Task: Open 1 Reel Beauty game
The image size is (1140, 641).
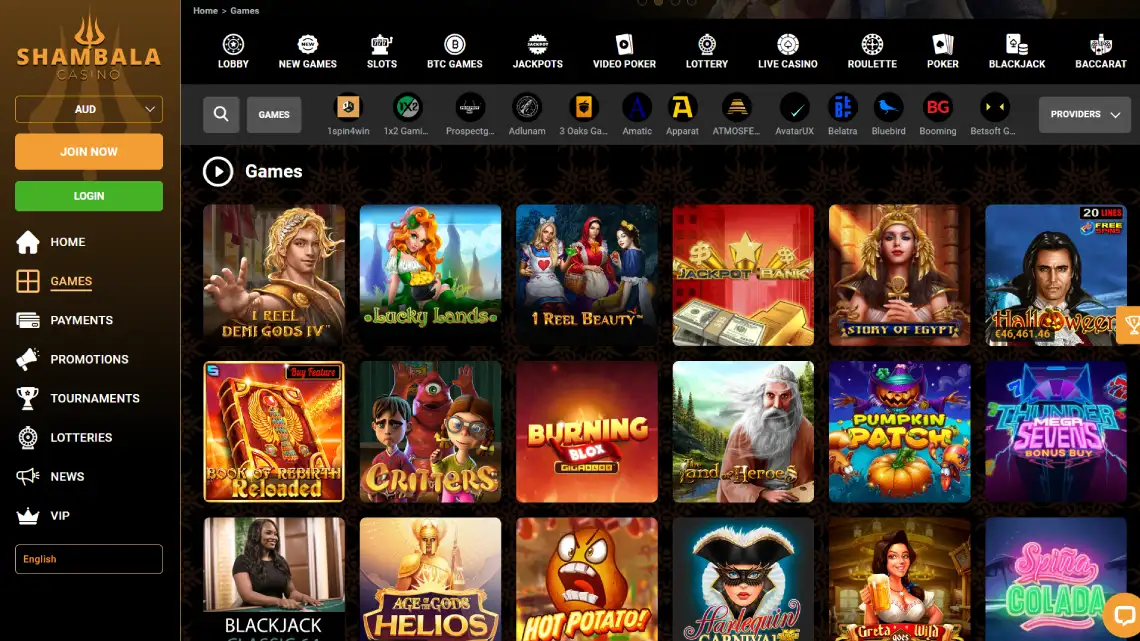Action: point(587,275)
